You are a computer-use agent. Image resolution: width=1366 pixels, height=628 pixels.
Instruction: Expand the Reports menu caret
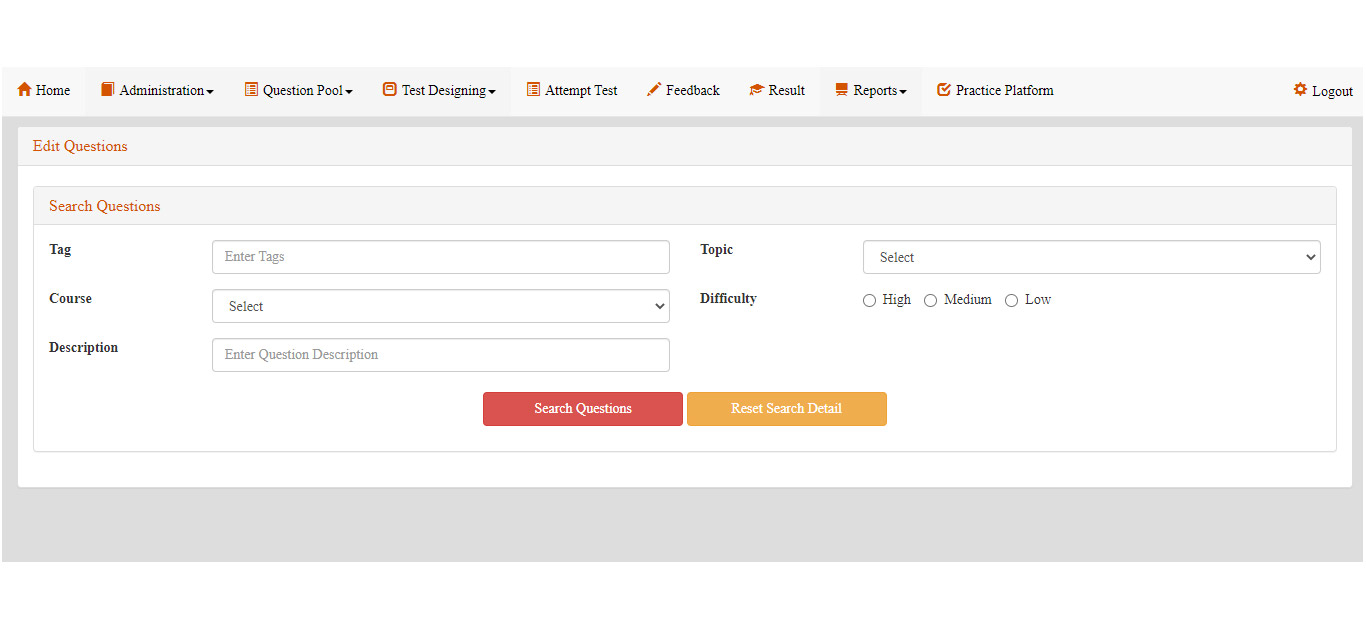[x=903, y=92]
